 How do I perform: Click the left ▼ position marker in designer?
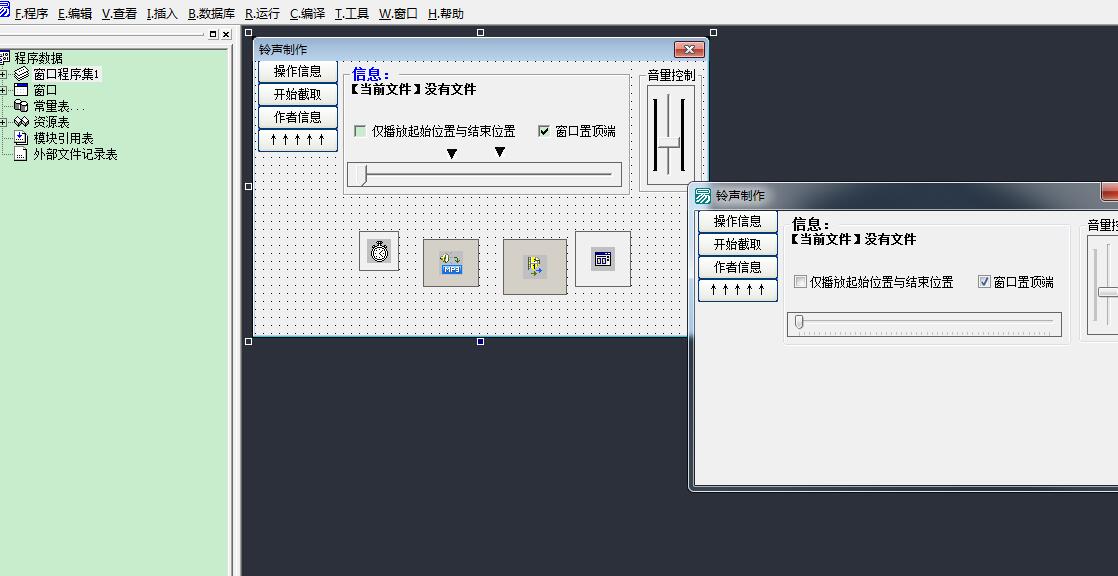(451, 153)
